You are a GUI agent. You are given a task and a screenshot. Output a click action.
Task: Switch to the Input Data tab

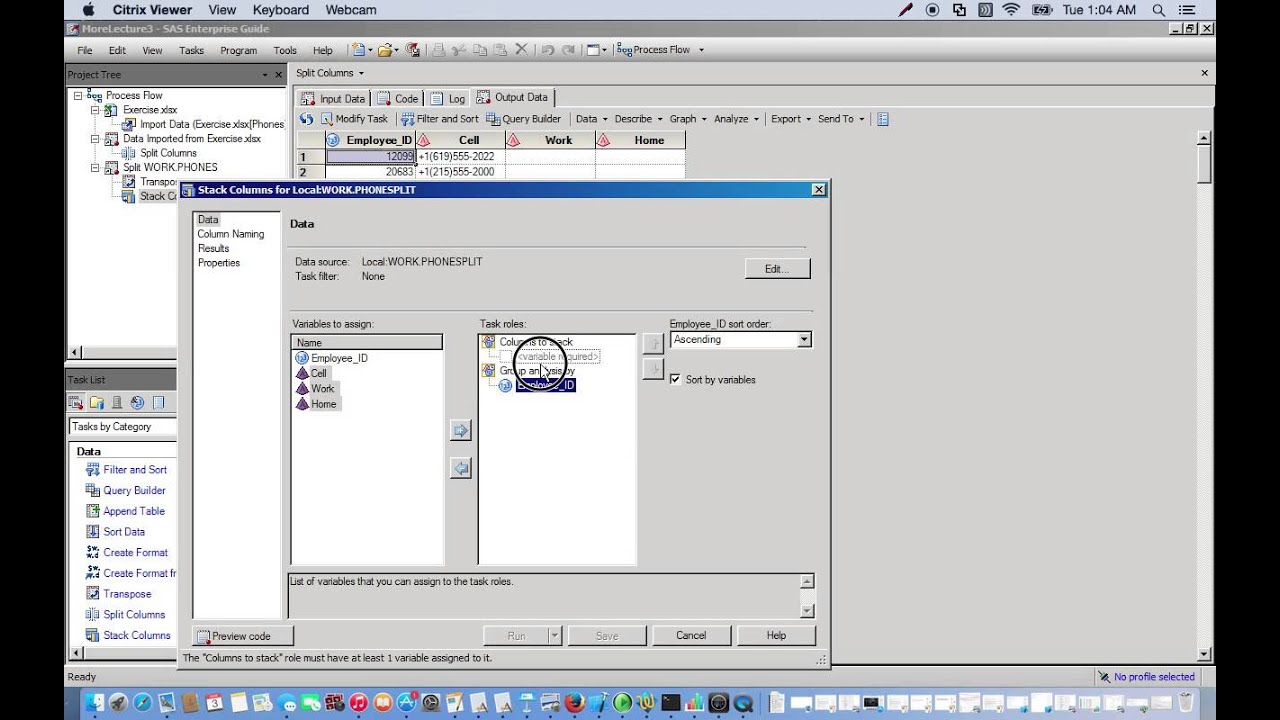click(333, 99)
